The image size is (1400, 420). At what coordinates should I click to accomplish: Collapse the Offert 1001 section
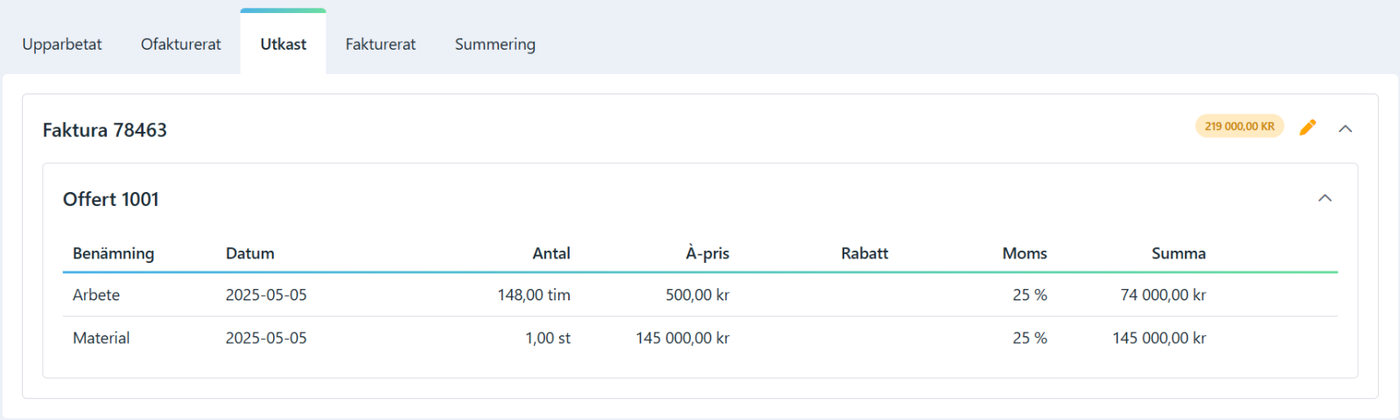1325,198
